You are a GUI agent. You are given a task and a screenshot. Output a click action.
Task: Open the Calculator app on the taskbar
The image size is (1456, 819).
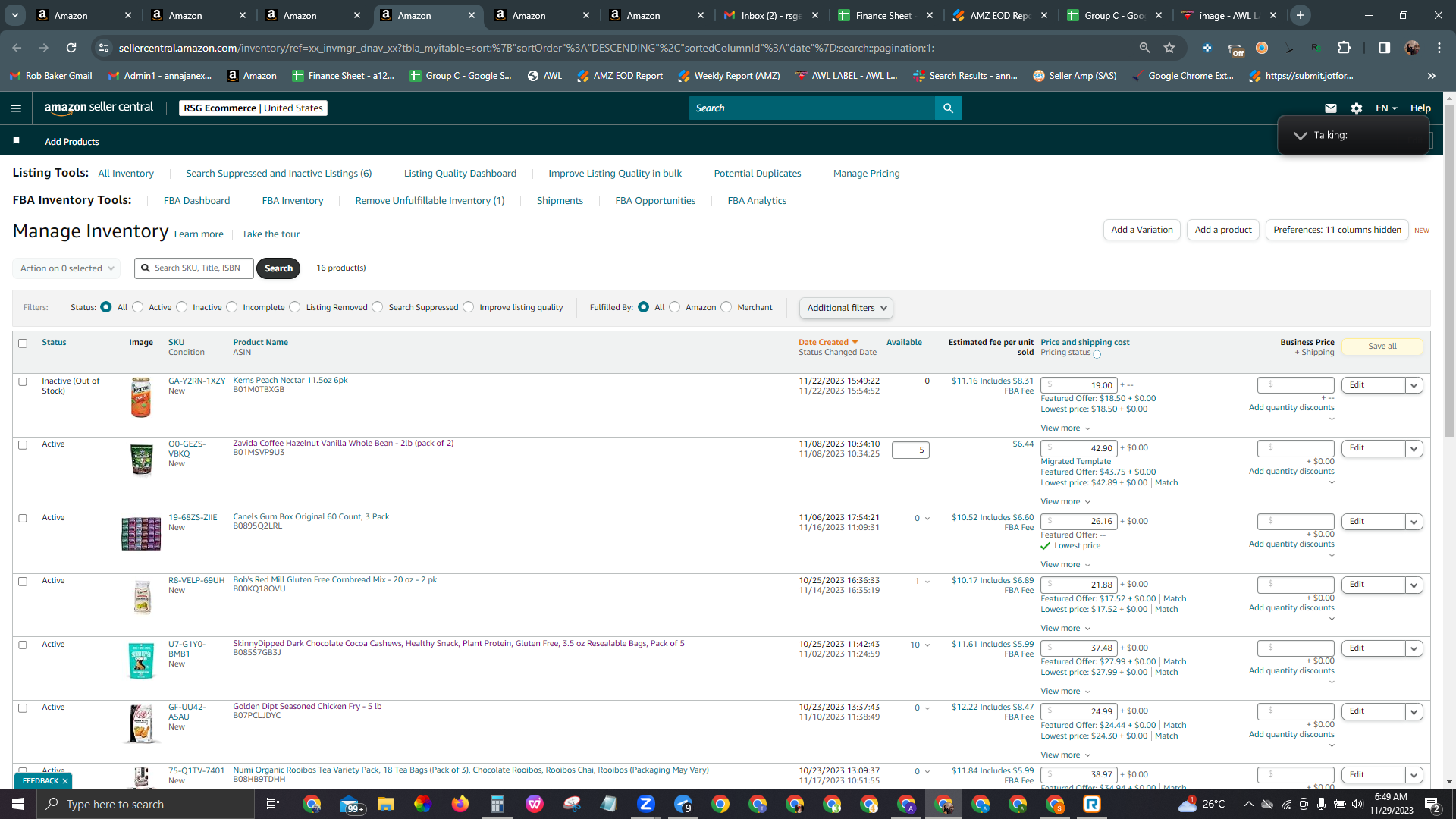(x=497, y=804)
